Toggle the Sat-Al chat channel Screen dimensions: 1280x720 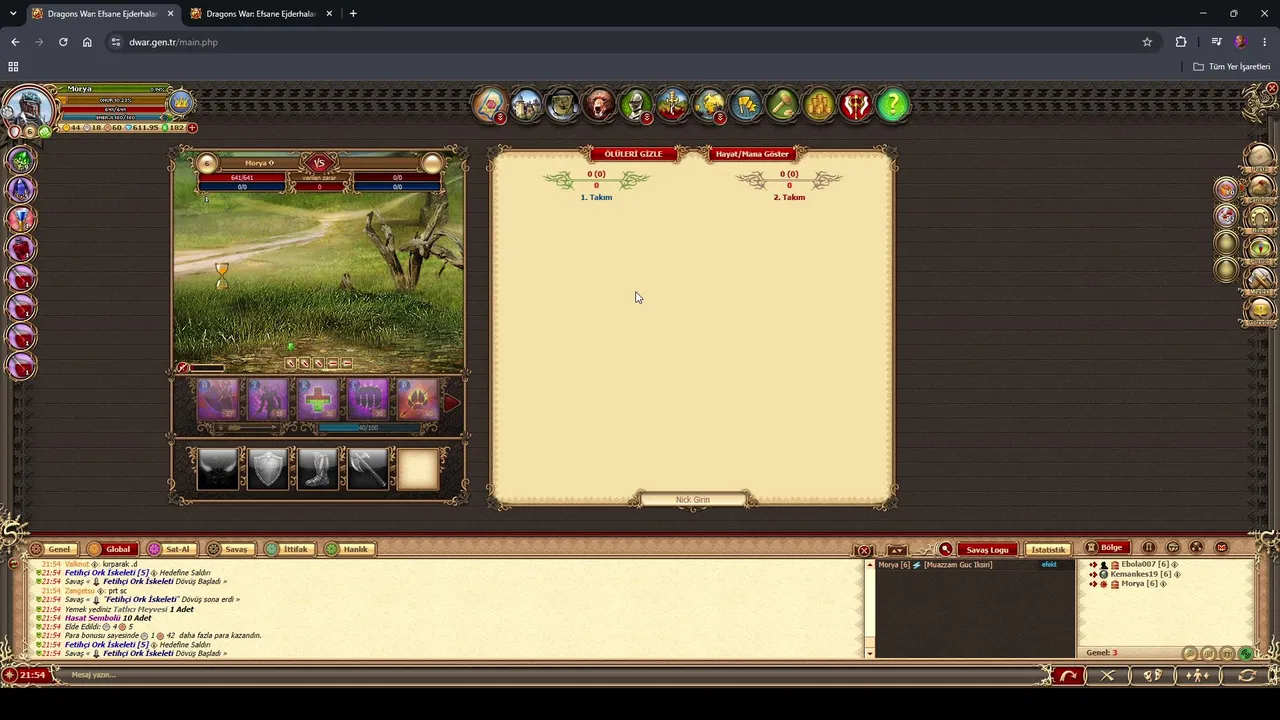tap(170, 549)
